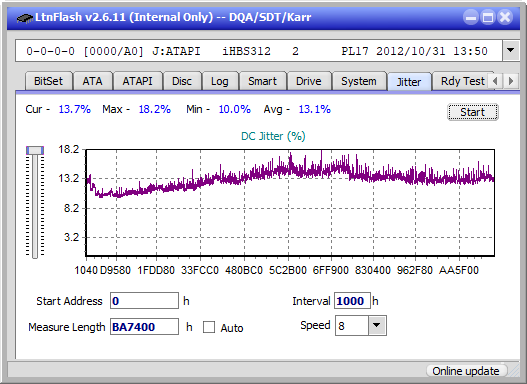
Task: Go to the System tab
Action: pos(359,81)
